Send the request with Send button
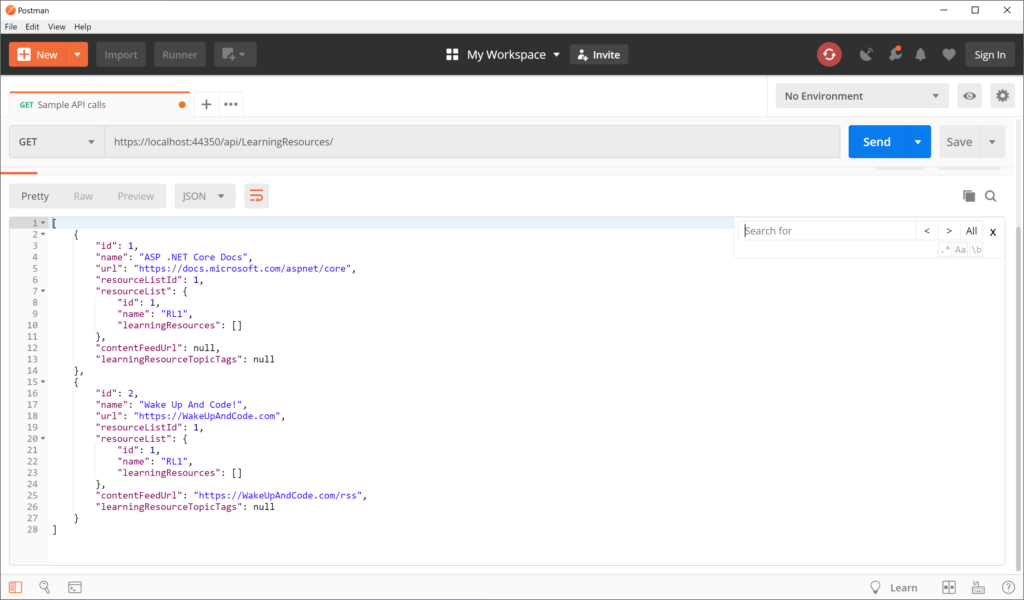The image size is (1024, 600). pyautogui.click(x=876, y=142)
